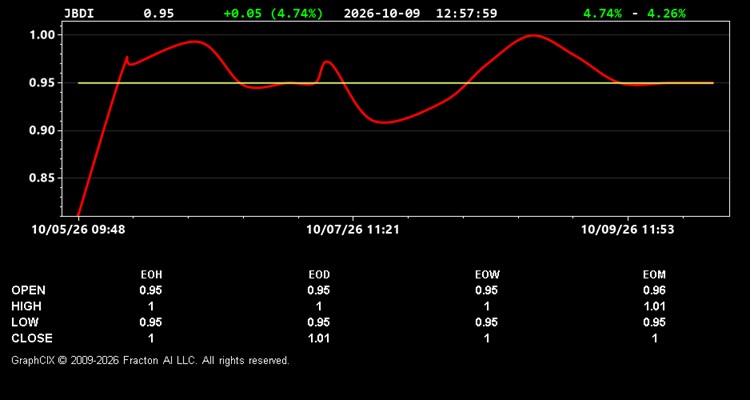This screenshot has height=400, width=750.
Task: Click the GraphCIX copyright notice
Action: pos(150,360)
